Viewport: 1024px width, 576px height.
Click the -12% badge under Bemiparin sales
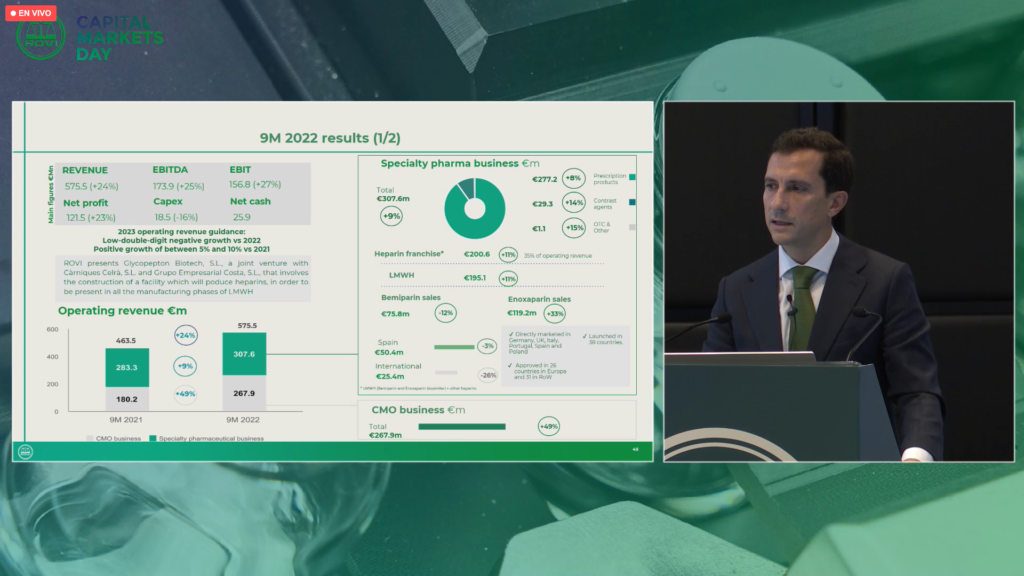tap(446, 313)
